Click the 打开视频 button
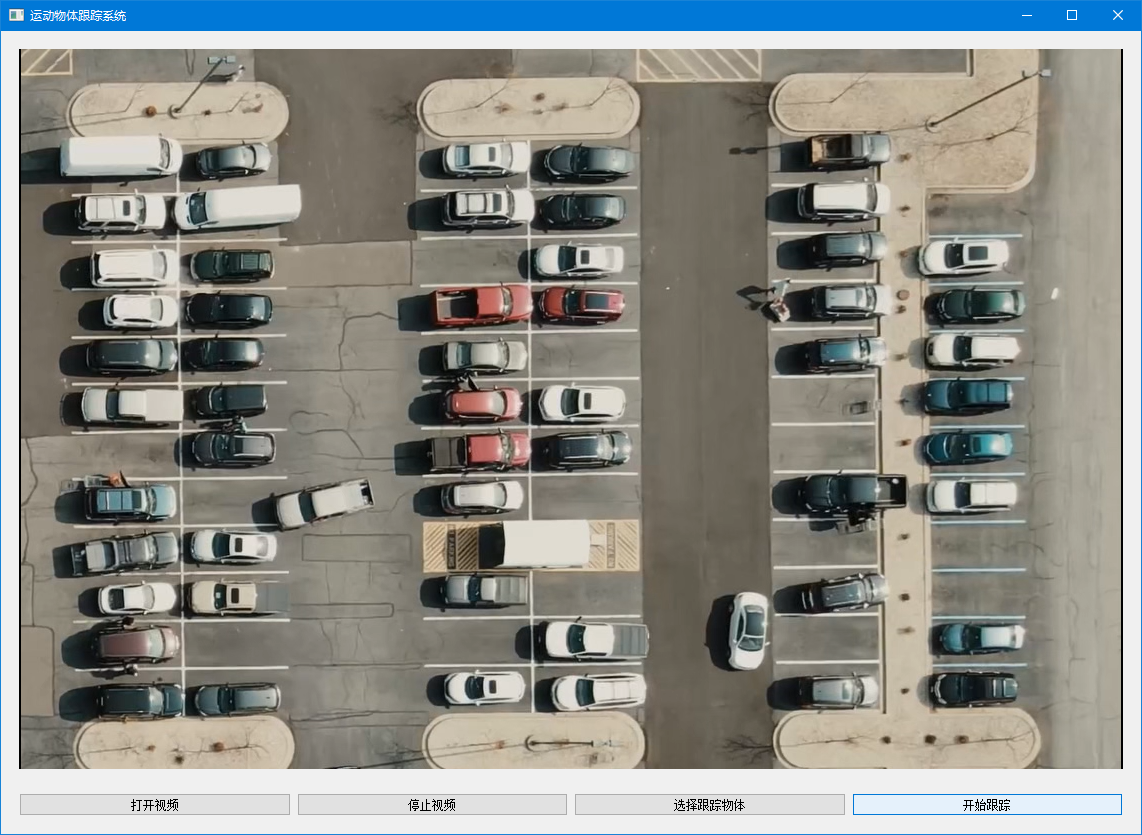The height and width of the screenshot is (835, 1142). [x=155, y=805]
